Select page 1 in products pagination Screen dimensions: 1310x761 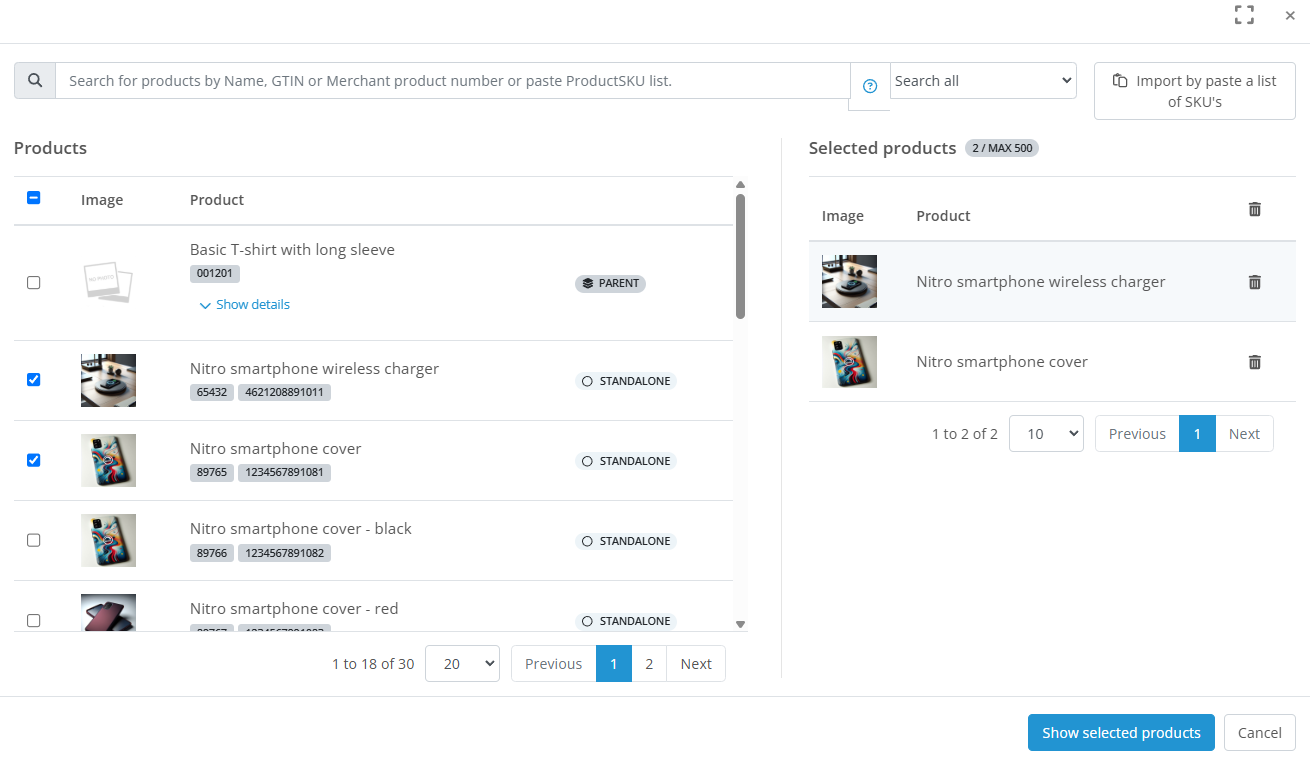pyautogui.click(x=614, y=664)
